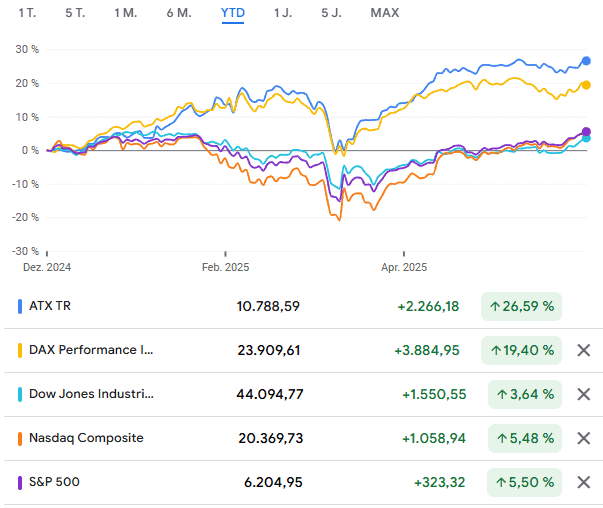The height and width of the screenshot is (508, 603).
Task: Click the 19,40 % change badge
Action: (x=521, y=350)
